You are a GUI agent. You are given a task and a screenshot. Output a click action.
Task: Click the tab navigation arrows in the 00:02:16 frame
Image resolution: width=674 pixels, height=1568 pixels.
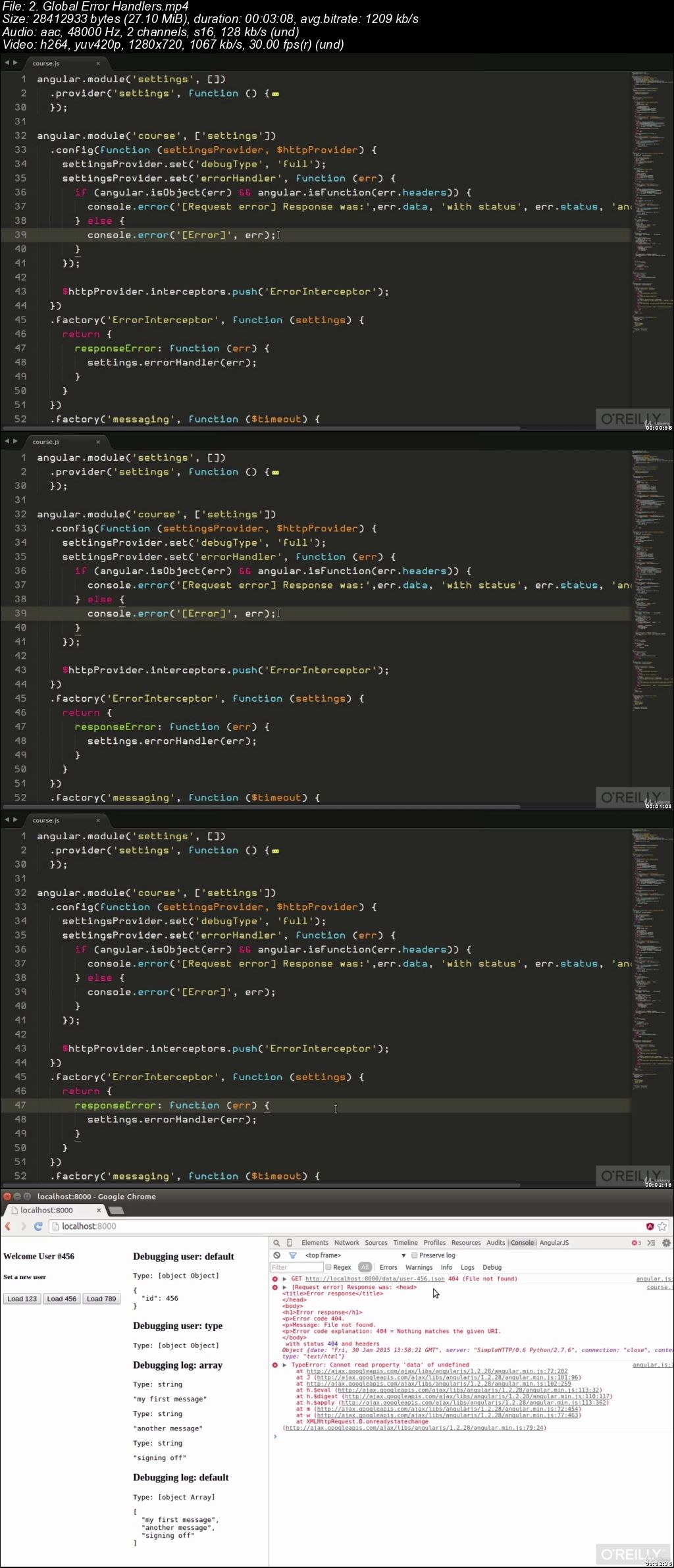point(11,820)
